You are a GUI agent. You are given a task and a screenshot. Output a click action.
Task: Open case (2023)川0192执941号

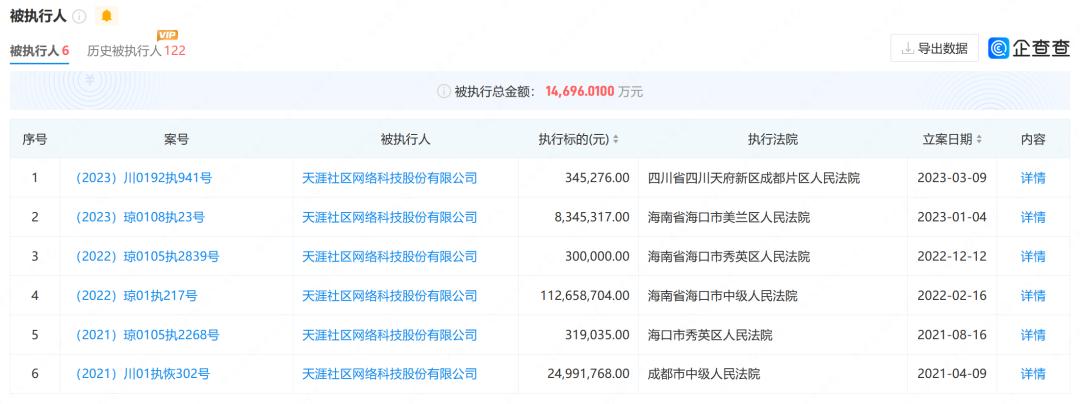coord(143,178)
